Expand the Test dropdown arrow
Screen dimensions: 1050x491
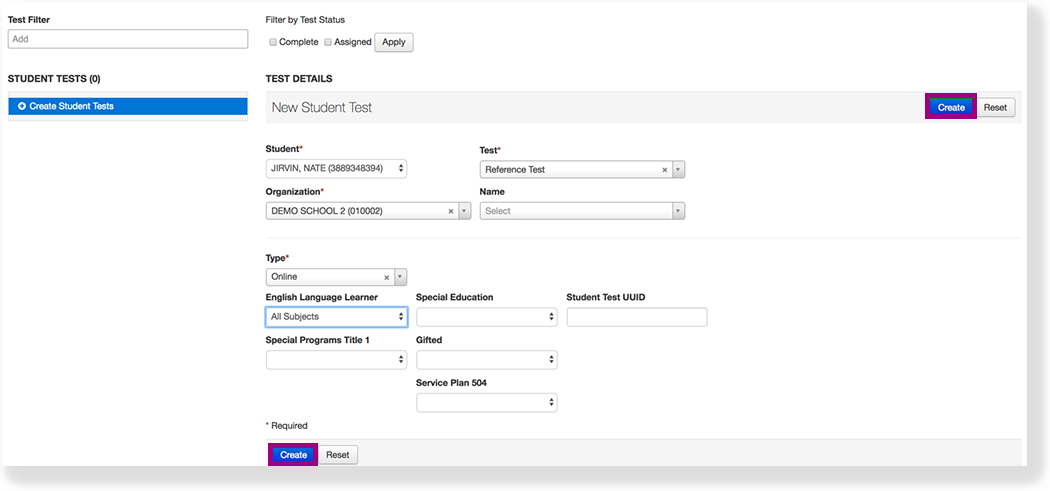pos(678,170)
